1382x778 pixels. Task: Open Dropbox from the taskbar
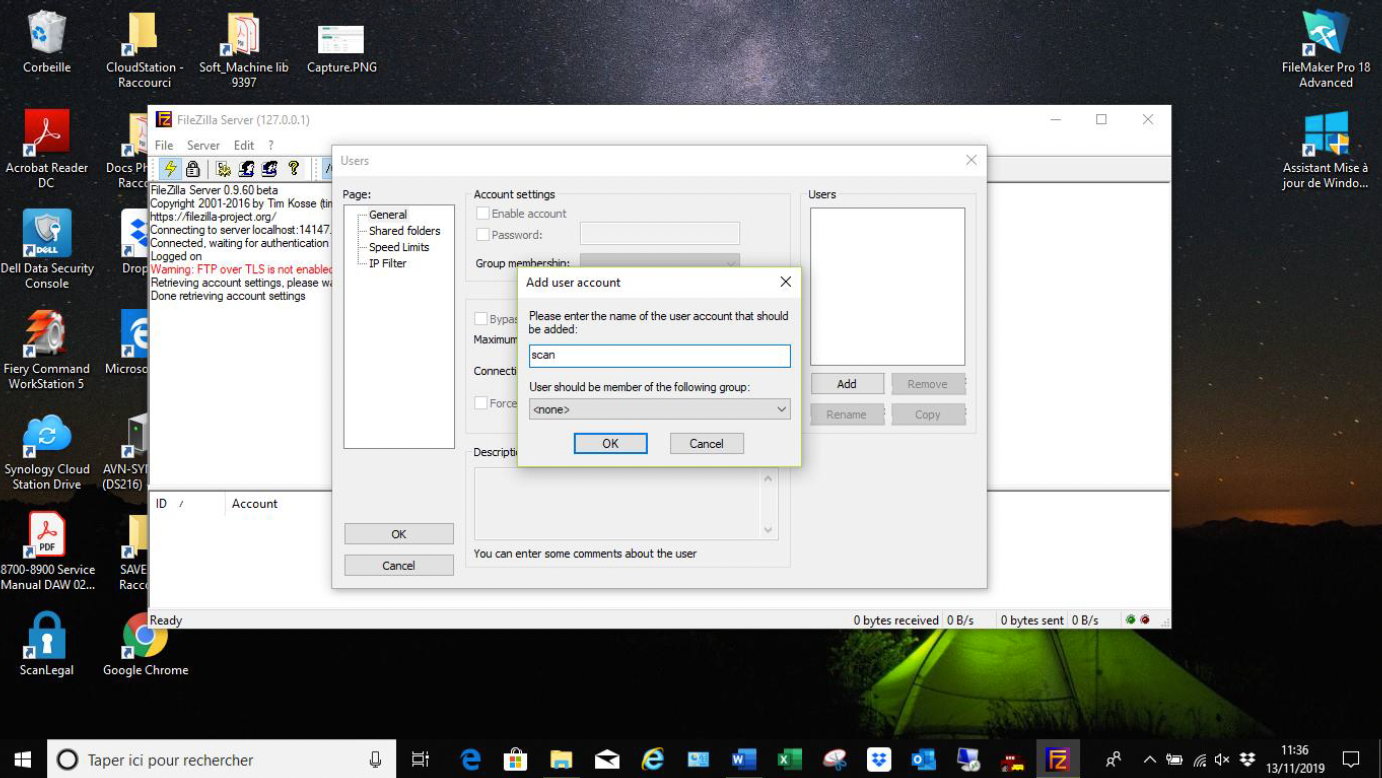[879, 760]
